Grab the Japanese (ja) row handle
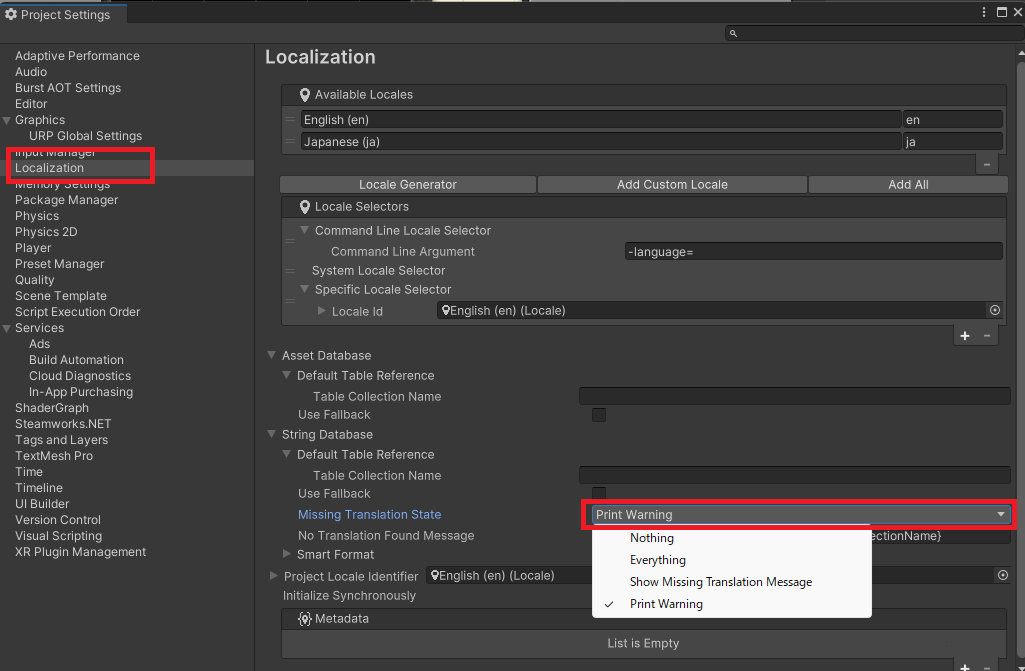 coord(290,141)
